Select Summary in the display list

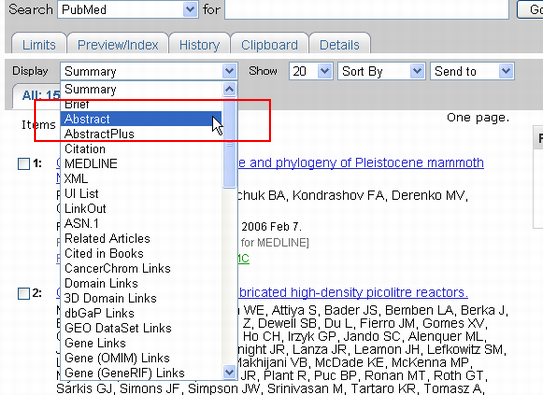[x=141, y=89]
